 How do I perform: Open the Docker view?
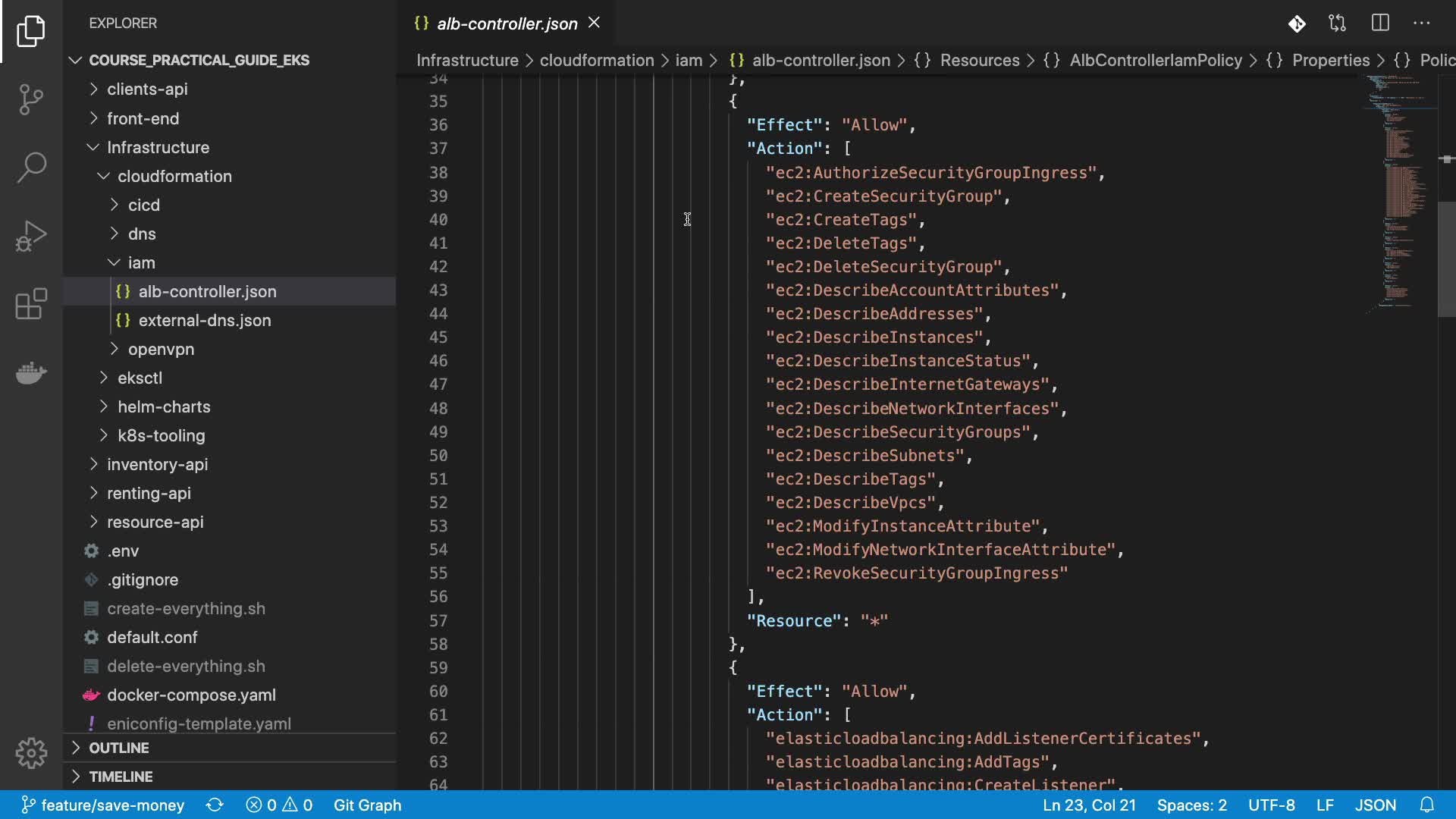click(x=31, y=372)
